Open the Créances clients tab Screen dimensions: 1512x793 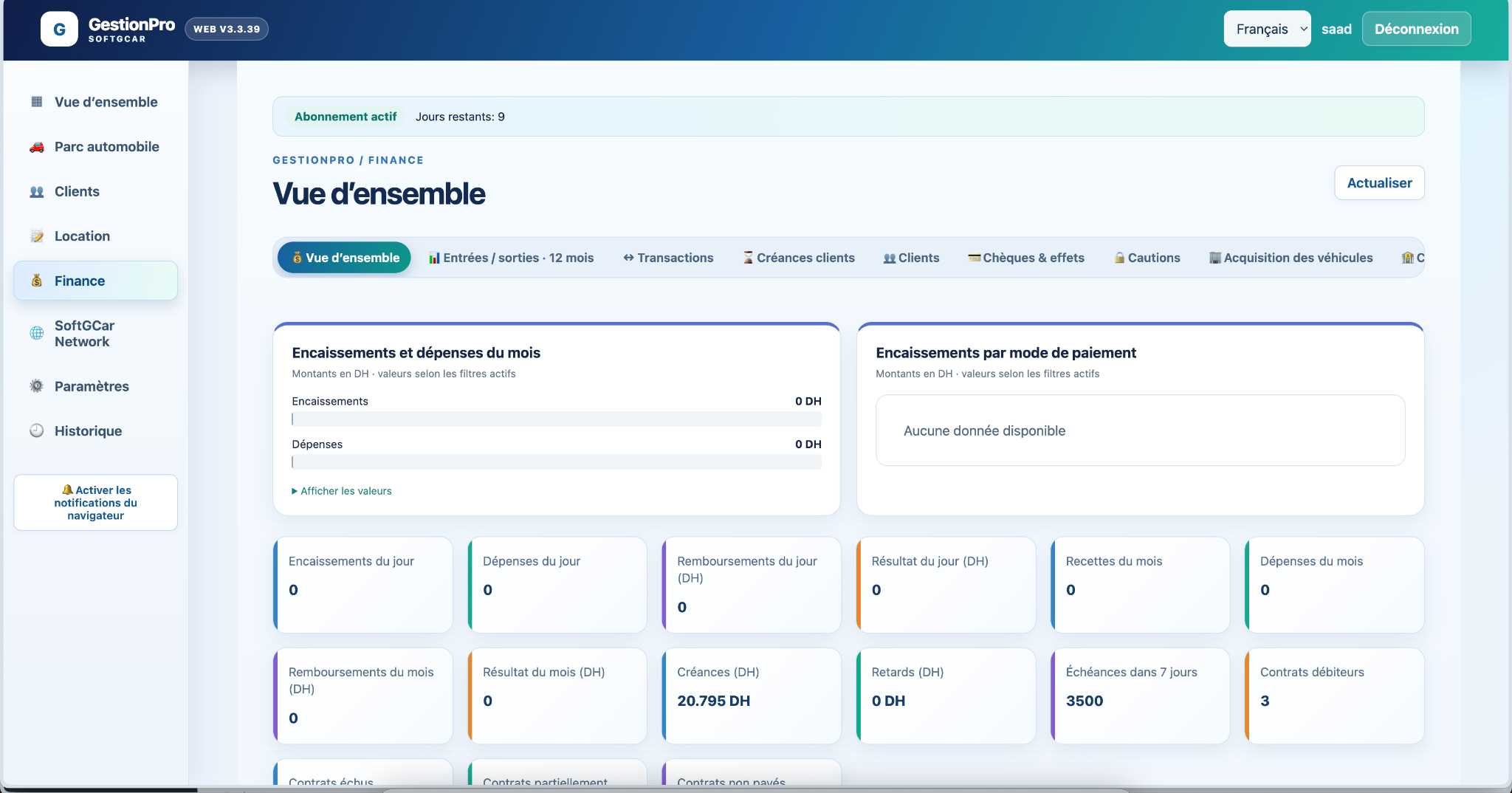click(799, 258)
